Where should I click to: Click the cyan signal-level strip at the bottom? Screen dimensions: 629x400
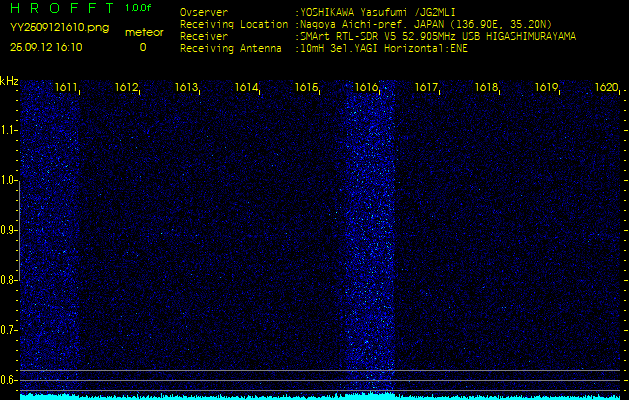click(x=320, y=397)
